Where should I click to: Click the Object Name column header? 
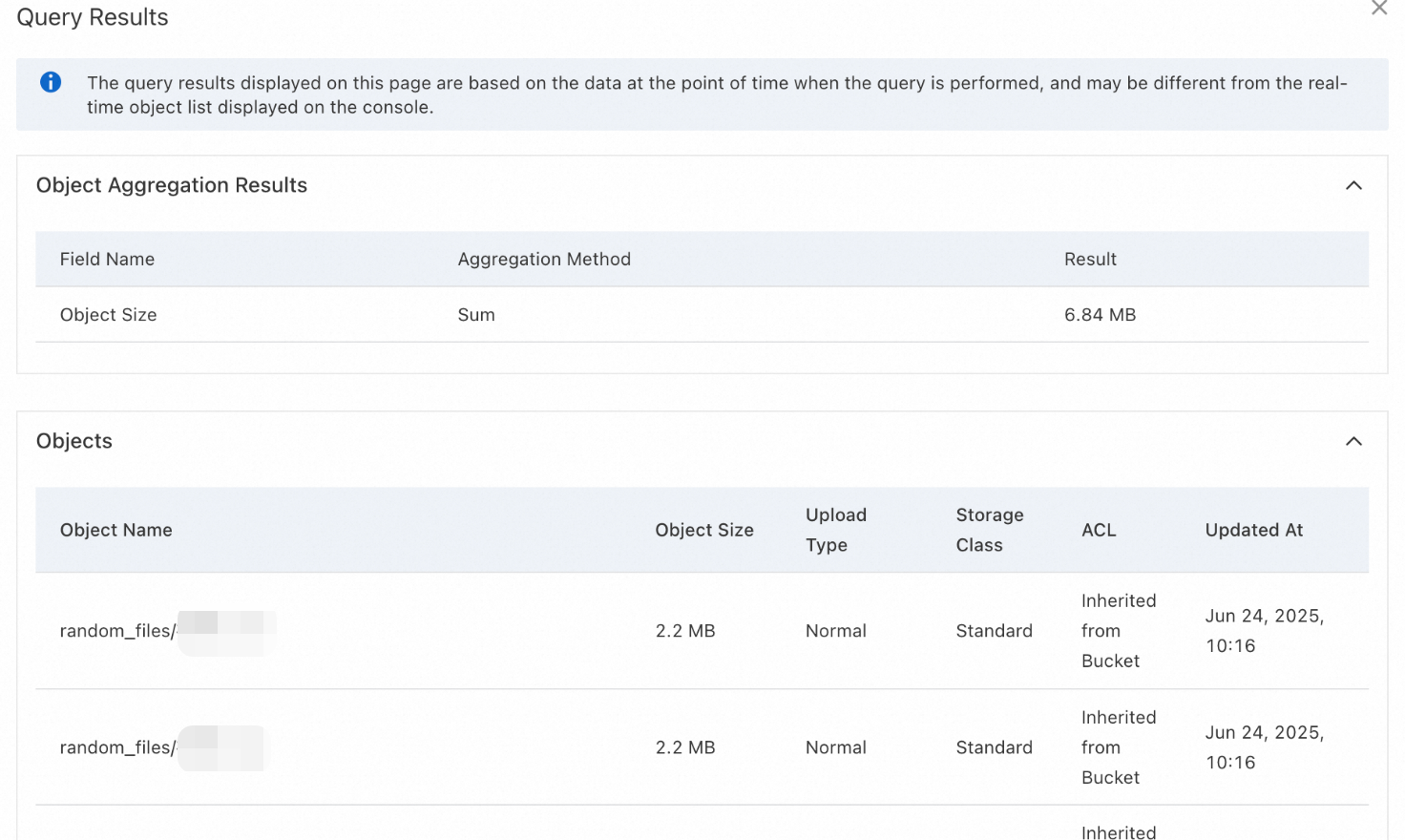click(116, 530)
